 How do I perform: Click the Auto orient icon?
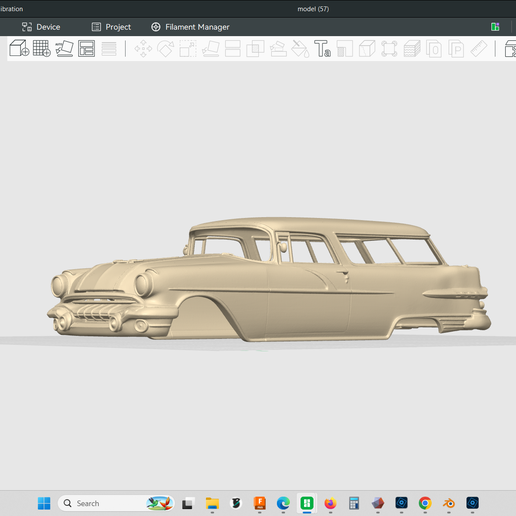click(x=64, y=48)
